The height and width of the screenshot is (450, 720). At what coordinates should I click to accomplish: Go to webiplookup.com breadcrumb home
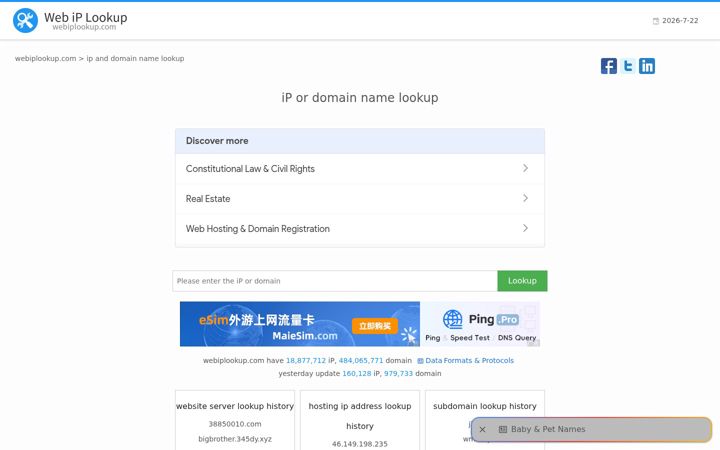pos(45,58)
